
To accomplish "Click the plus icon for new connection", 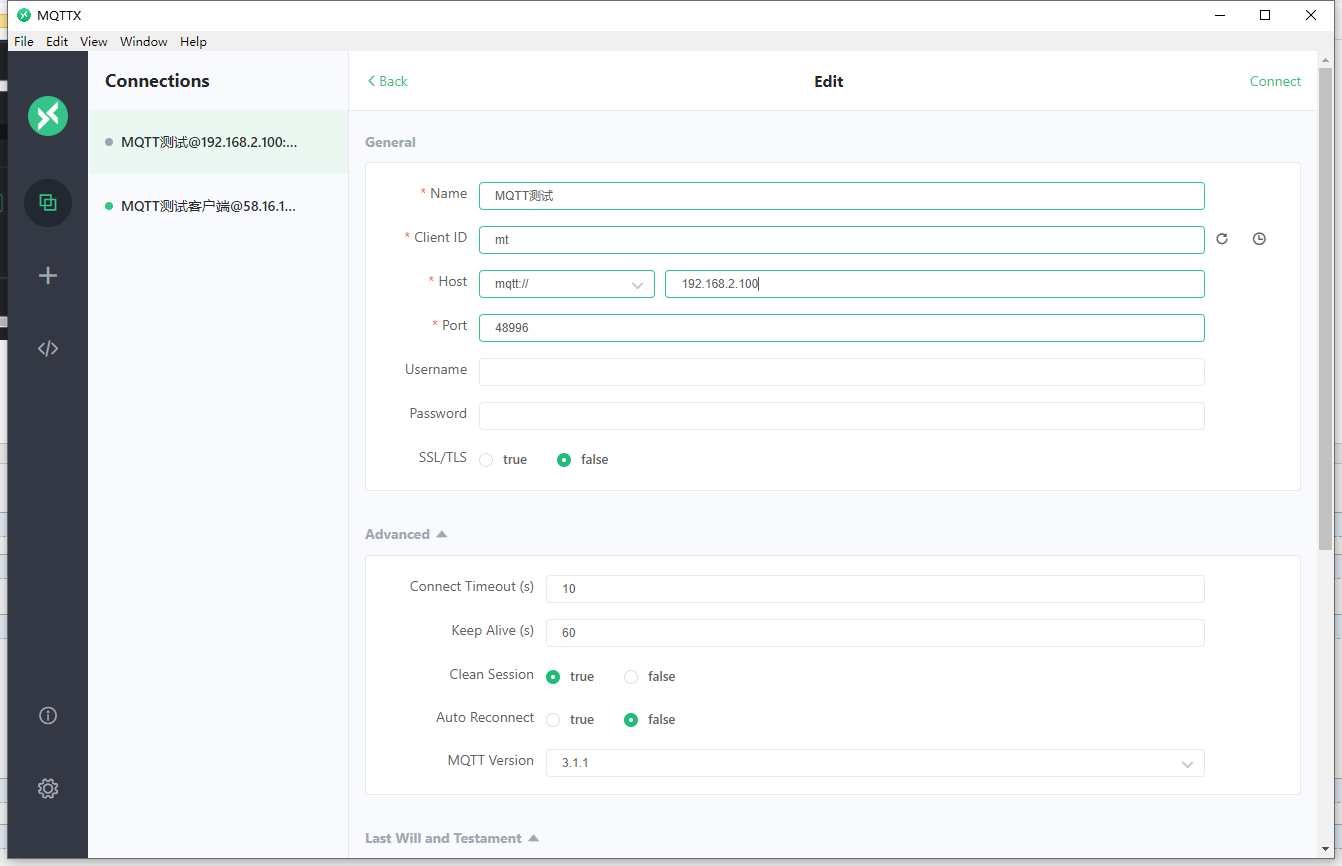I will point(48,275).
